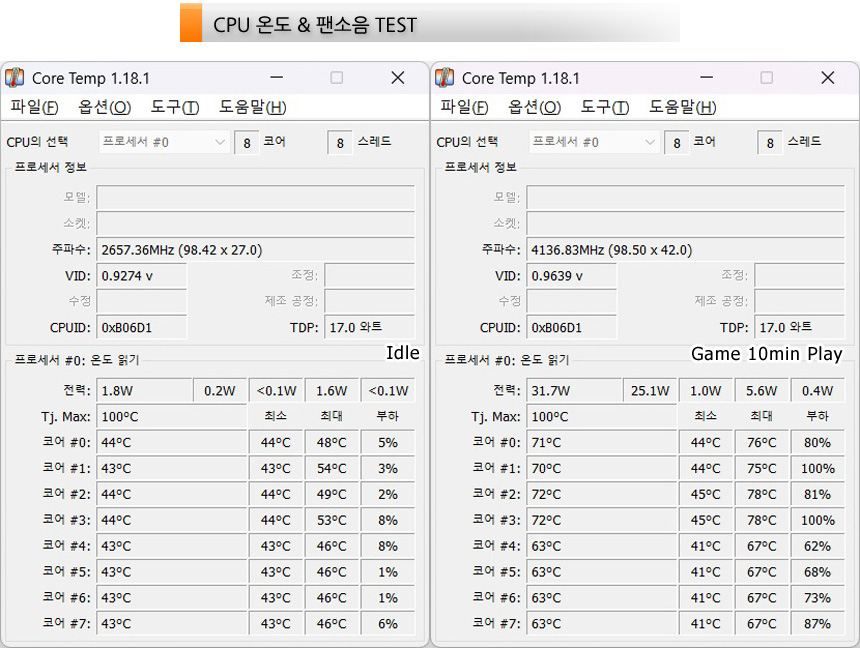
Task: Minimize the Idle Core Temp window
Action: [276, 78]
